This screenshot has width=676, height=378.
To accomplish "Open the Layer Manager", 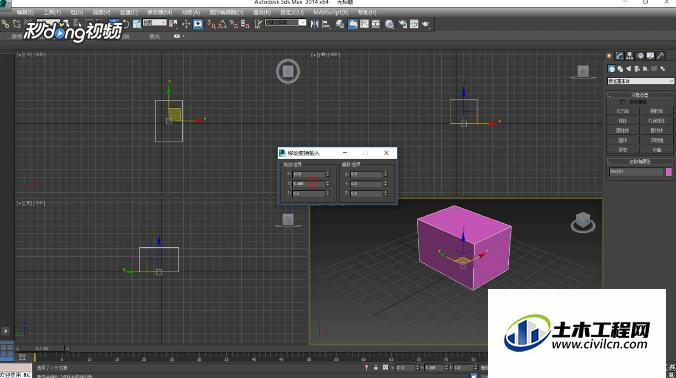I will tap(340, 24).
